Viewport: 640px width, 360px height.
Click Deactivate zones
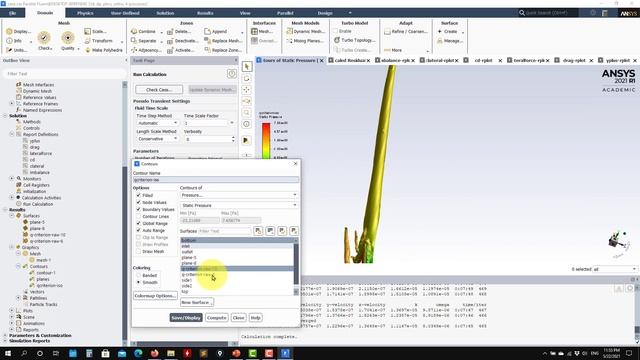(x=183, y=41)
